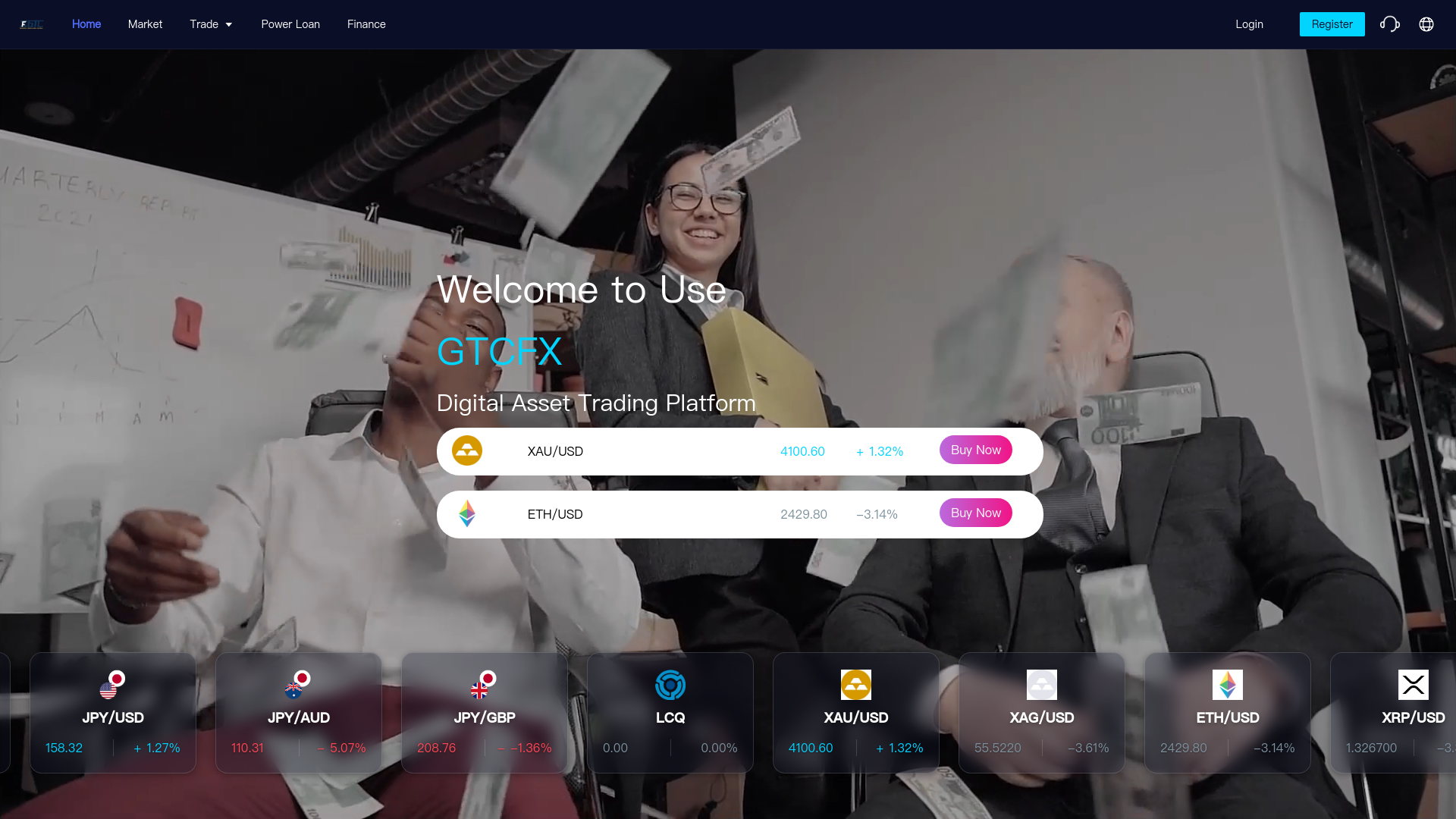
Task: Click the Login link
Action: [1249, 24]
